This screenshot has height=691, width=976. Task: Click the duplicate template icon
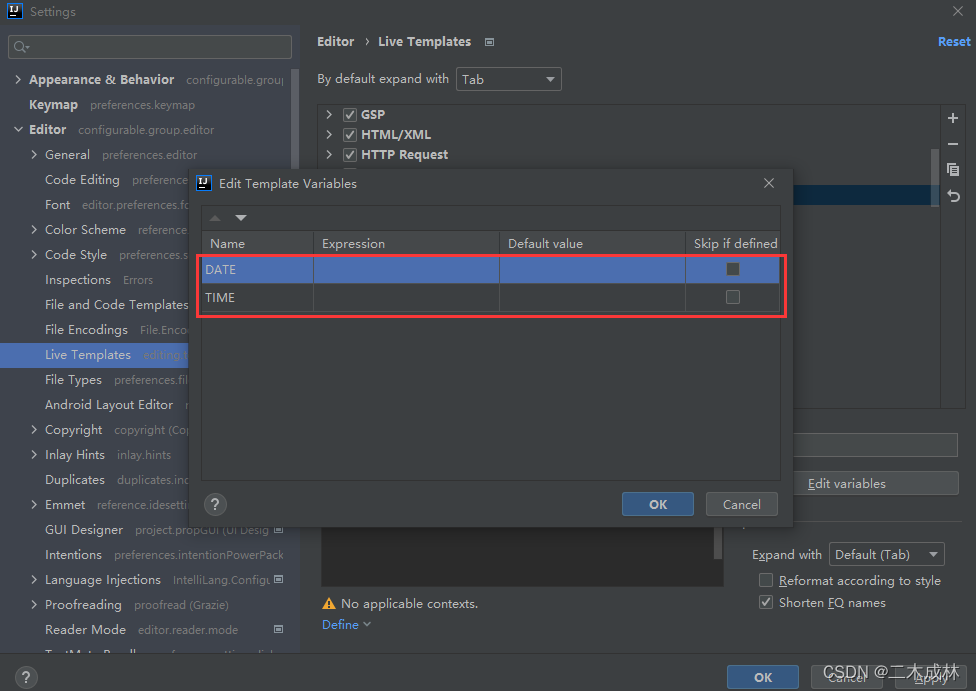click(952, 169)
